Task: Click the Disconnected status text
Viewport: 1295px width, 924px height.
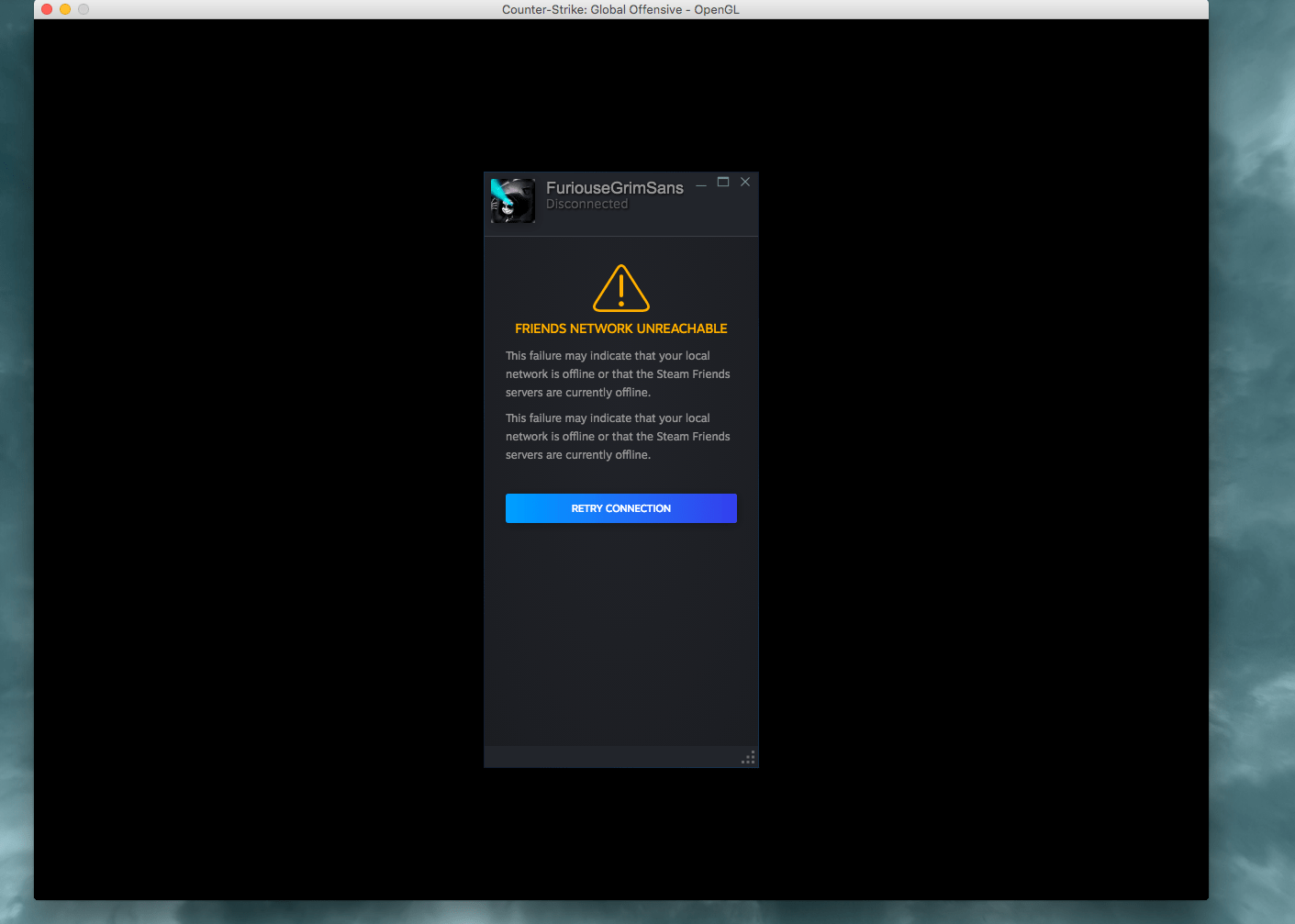Action: [x=587, y=205]
